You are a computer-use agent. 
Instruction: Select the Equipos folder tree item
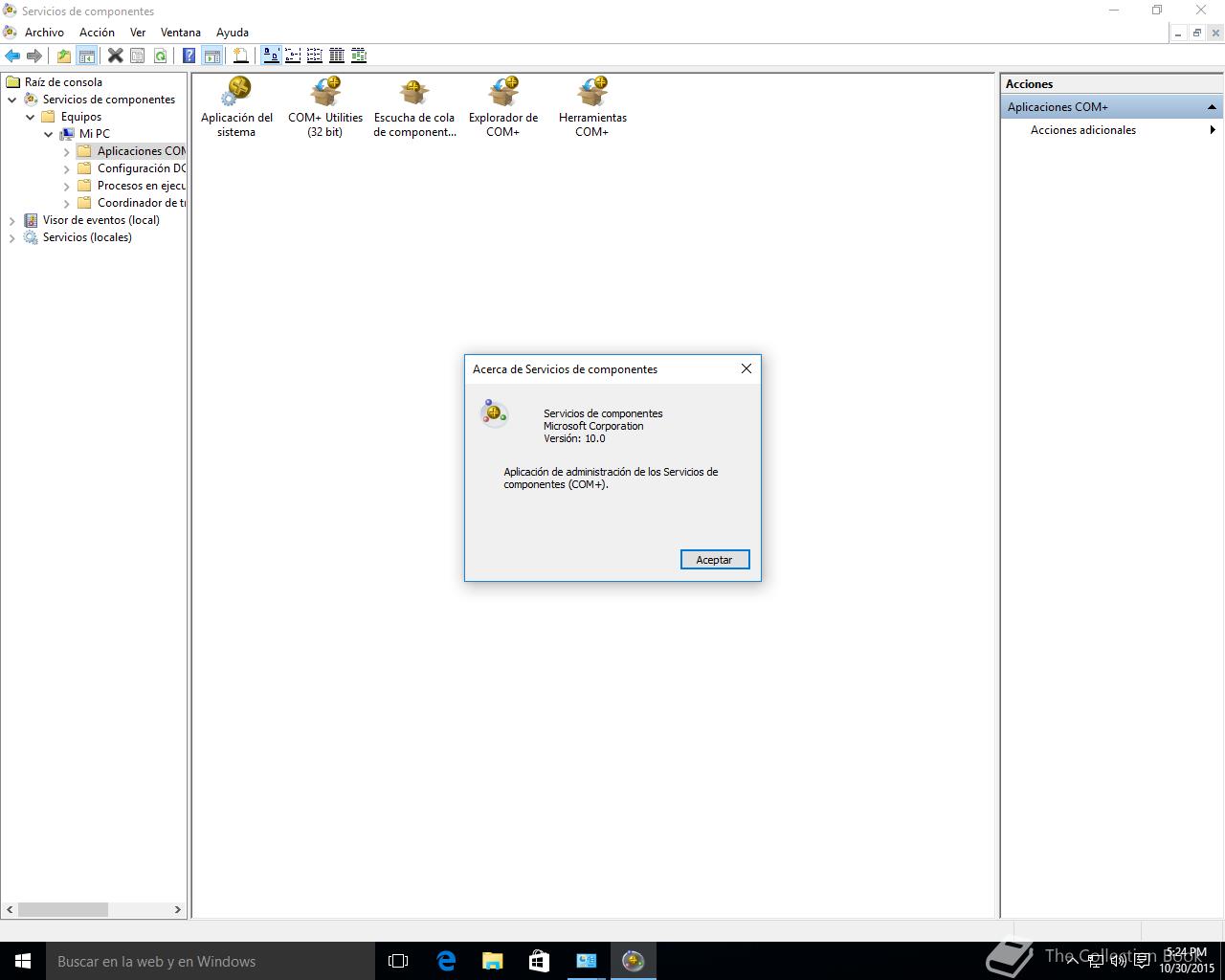(80, 117)
